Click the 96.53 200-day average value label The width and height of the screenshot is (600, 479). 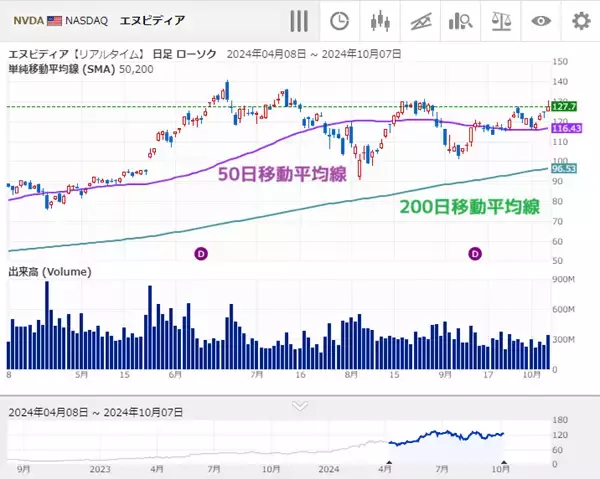tap(564, 169)
